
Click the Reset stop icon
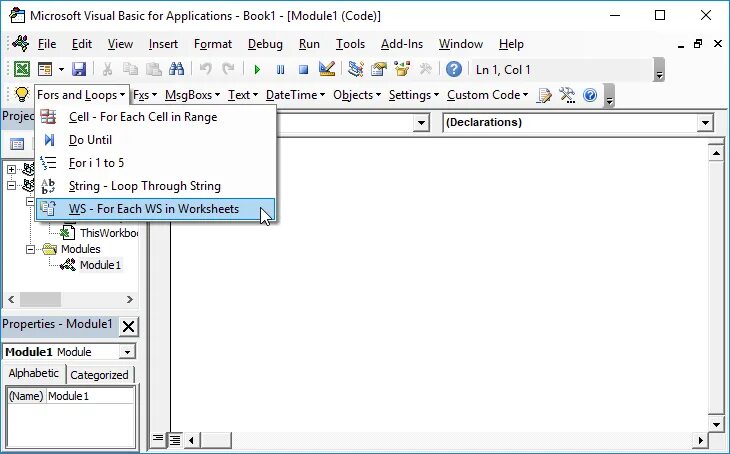point(304,70)
